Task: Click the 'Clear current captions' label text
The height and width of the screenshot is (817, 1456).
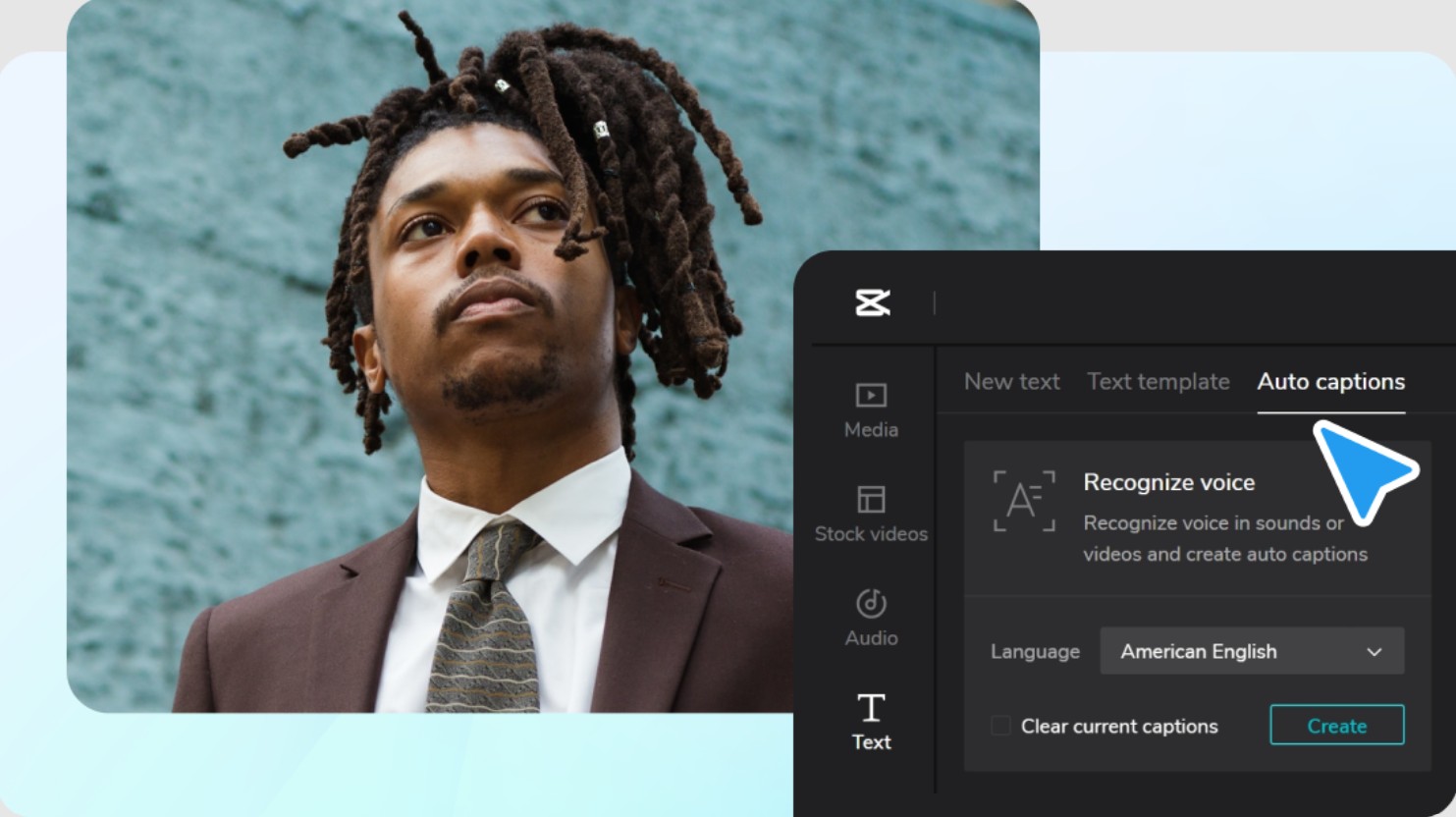Action: point(1119,727)
